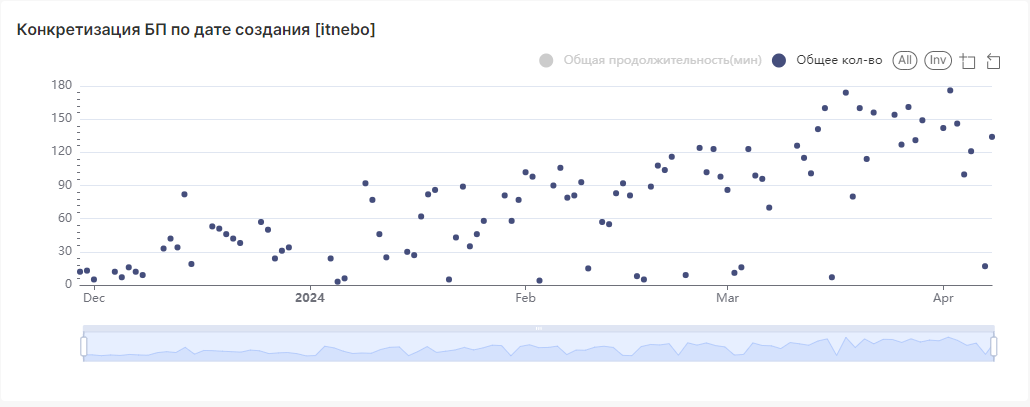Click the dark blue Общее кол-во legend dot
Viewport: 1030px width, 407px height.
click(779, 60)
